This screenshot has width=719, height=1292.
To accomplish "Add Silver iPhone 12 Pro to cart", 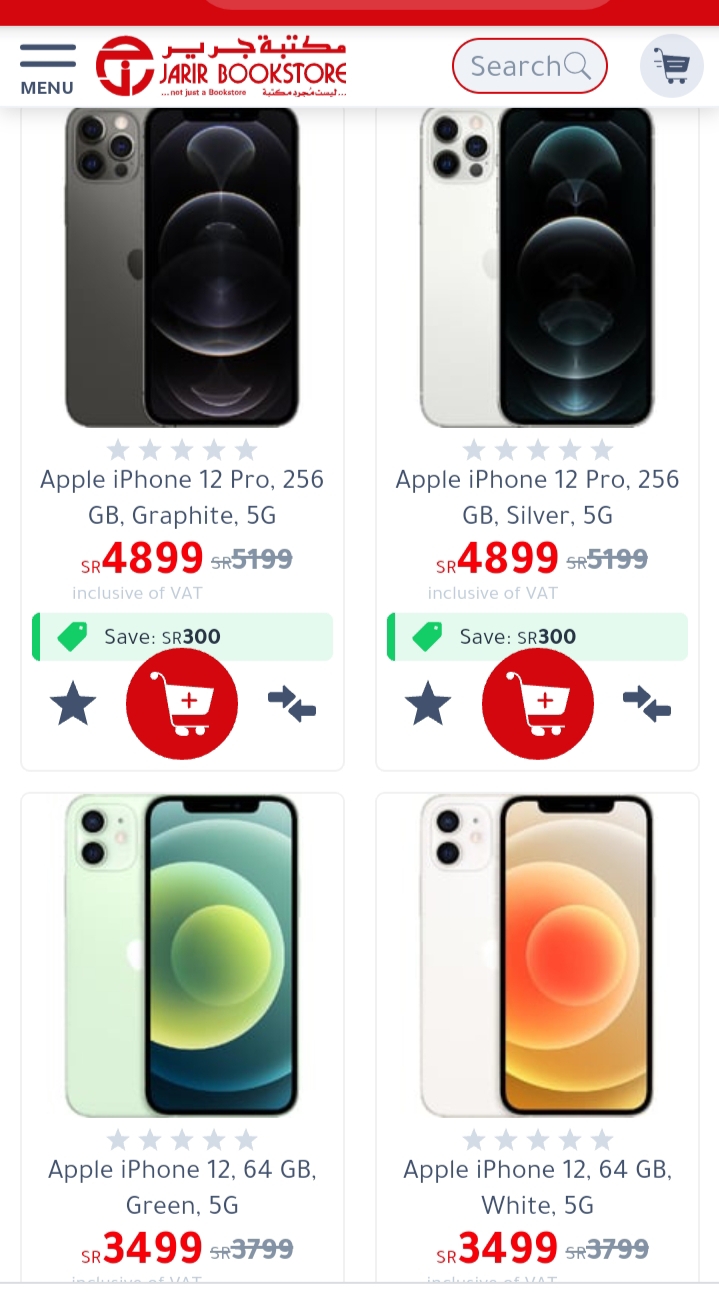I will pyautogui.click(x=538, y=704).
